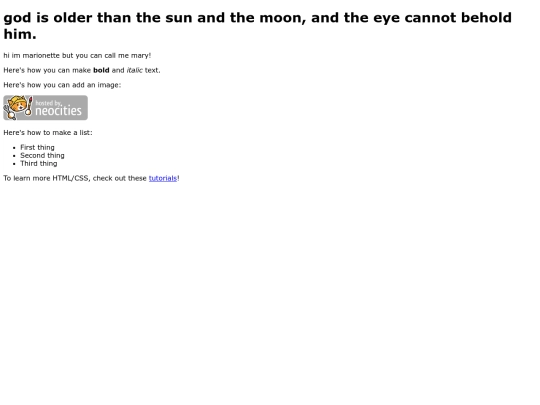The width and height of the screenshot is (540, 405).
Task: Click the bullet point before "Third thing"
Action: coord(14,164)
